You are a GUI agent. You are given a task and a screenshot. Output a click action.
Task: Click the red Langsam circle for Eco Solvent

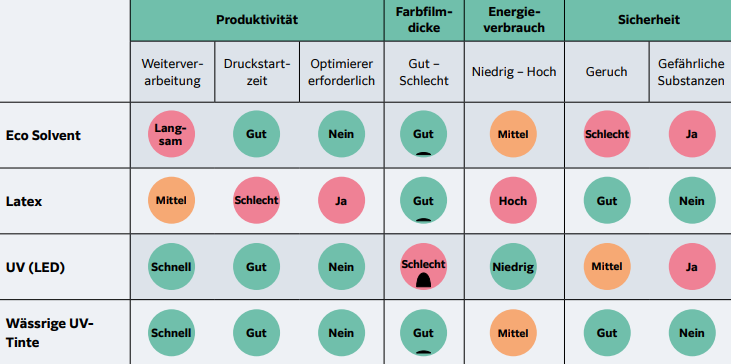click(172, 134)
